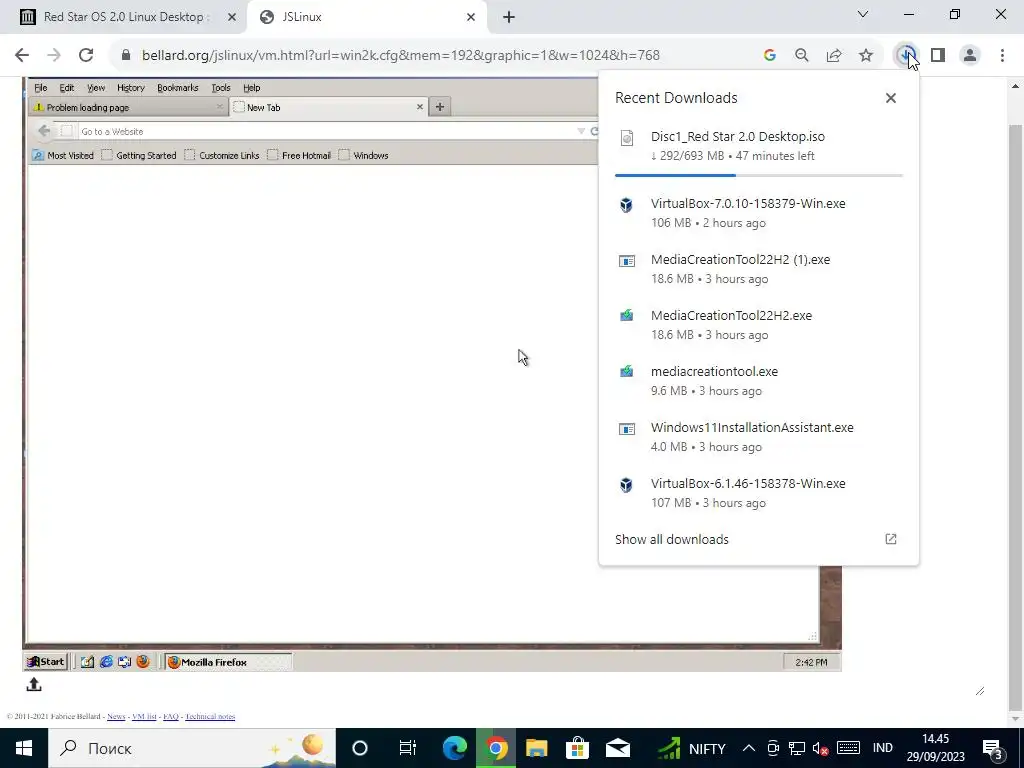Open the Free Hotmail bookmark
1024x768 pixels.
299,155
